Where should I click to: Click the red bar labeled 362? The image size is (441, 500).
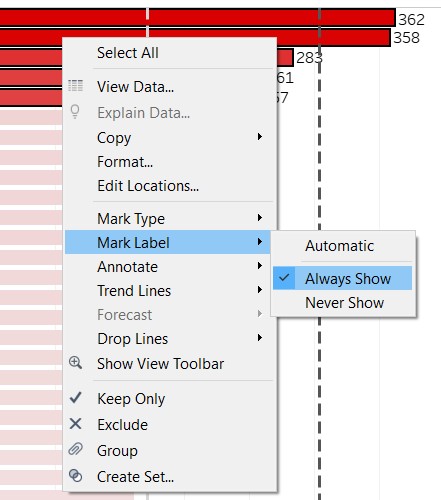[x=198, y=18]
